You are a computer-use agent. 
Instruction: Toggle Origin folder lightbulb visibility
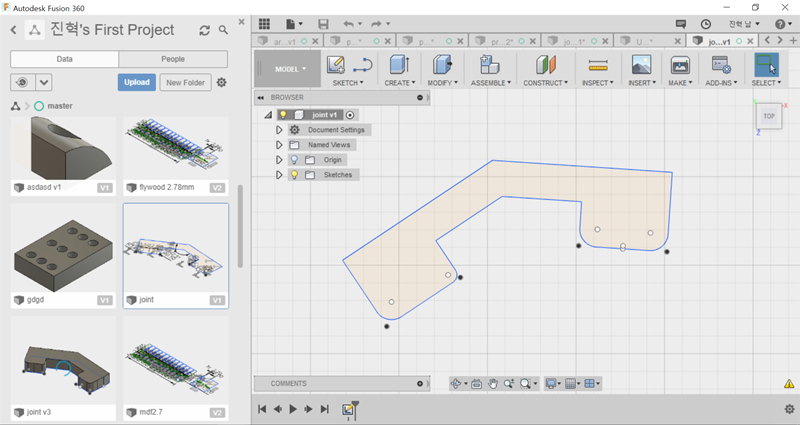pos(294,160)
